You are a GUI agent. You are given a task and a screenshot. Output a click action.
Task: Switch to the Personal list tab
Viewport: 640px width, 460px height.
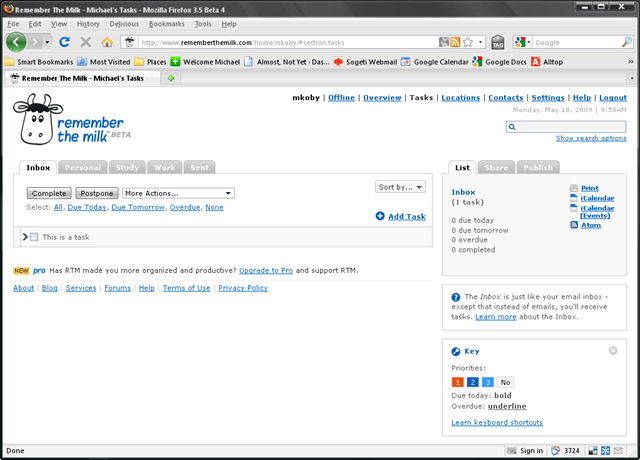pos(83,167)
